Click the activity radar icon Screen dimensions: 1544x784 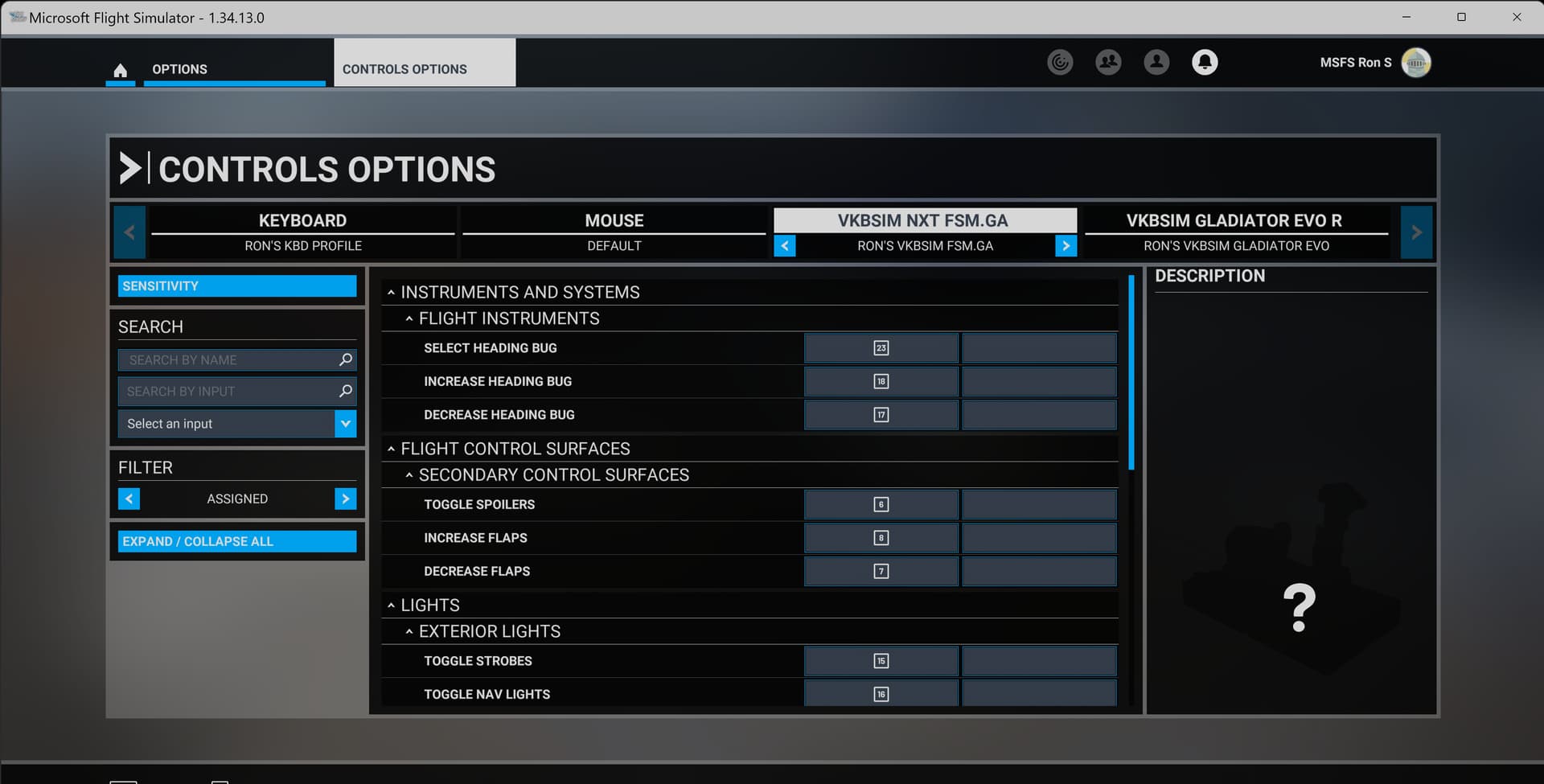point(1060,62)
